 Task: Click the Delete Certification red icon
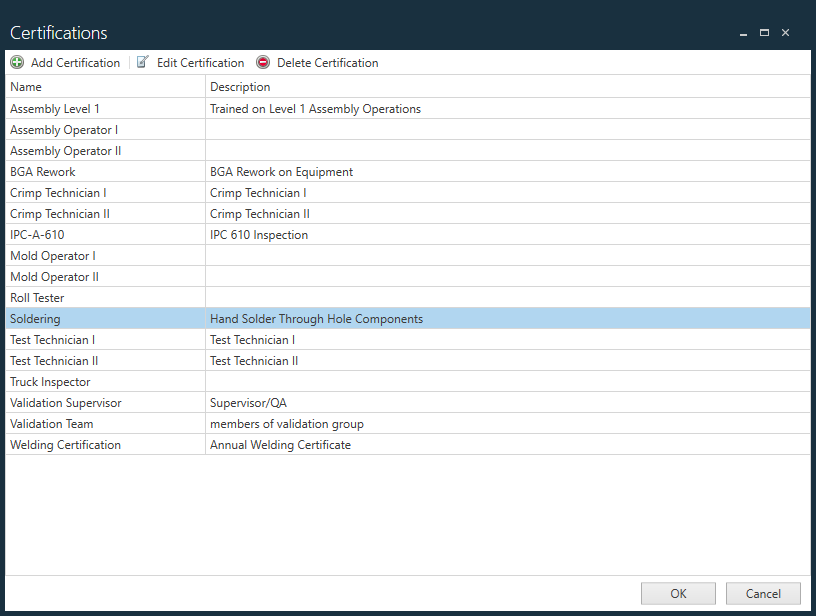(262, 62)
